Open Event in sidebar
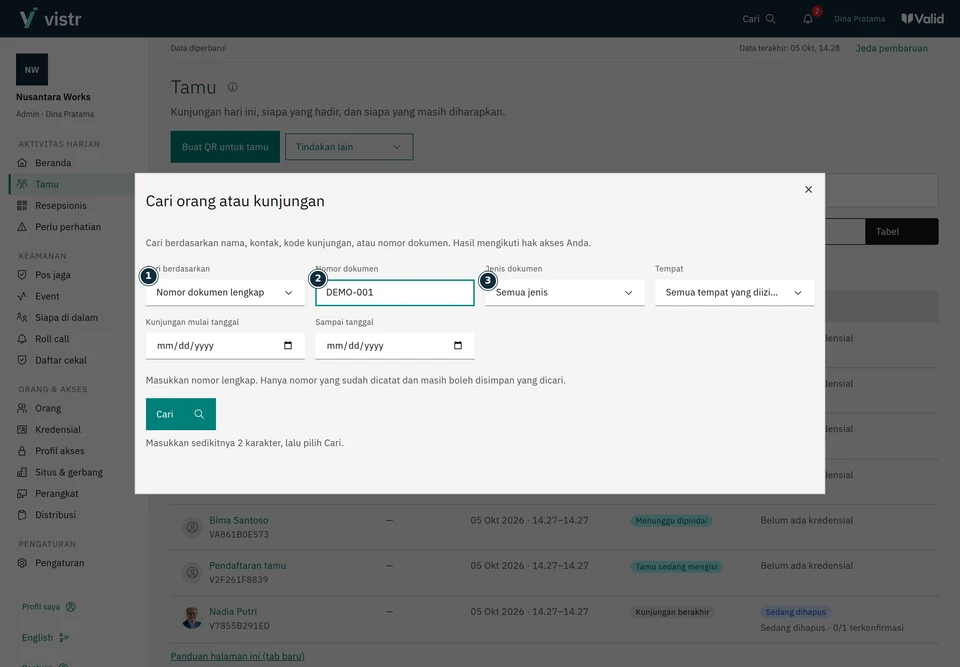Viewport: 960px width, 667px height. [47, 296]
